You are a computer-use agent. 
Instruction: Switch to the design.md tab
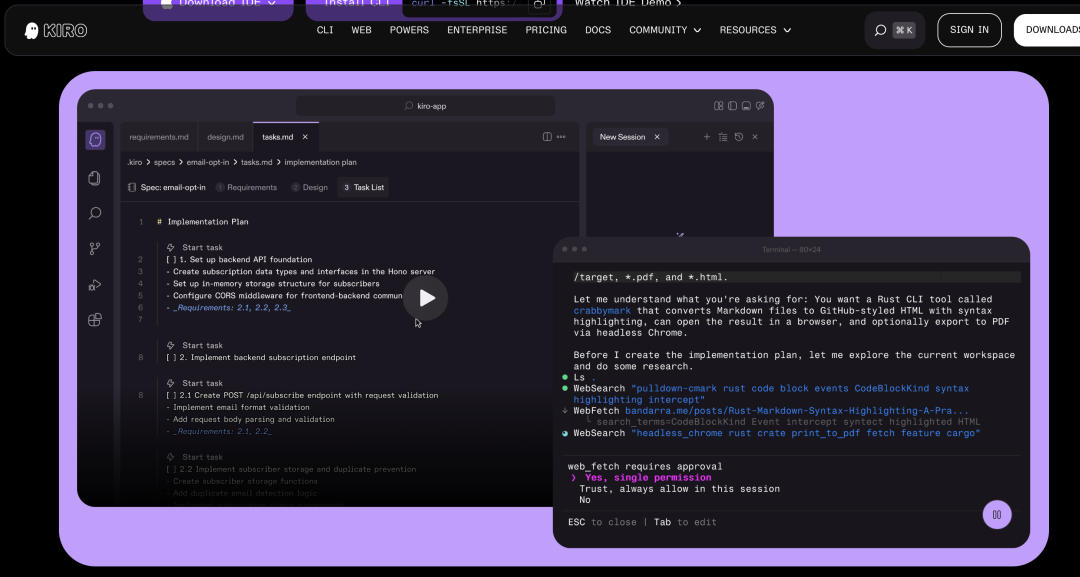click(225, 137)
